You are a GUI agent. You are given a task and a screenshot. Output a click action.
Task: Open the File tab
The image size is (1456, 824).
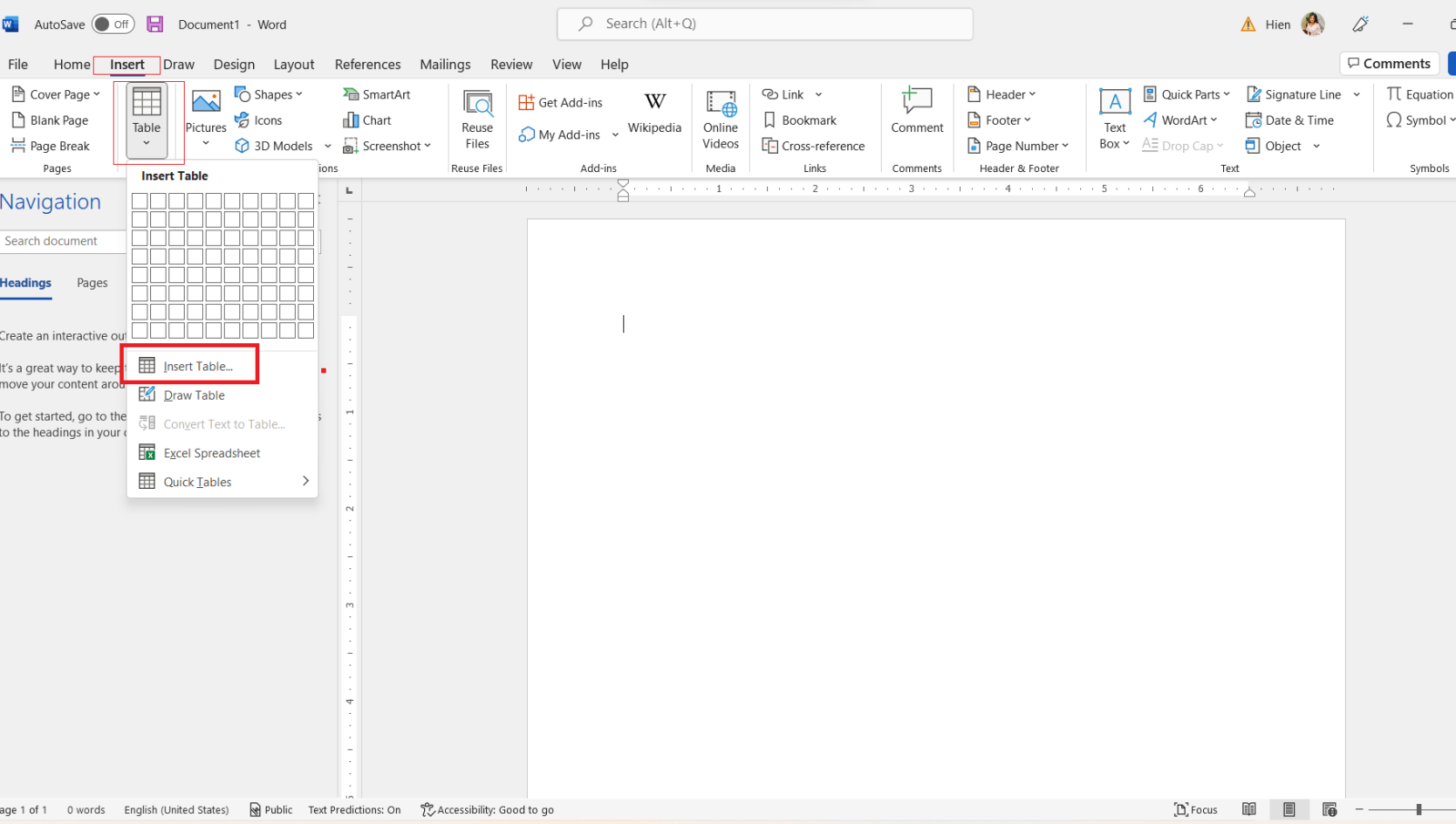click(x=18, y=65)
